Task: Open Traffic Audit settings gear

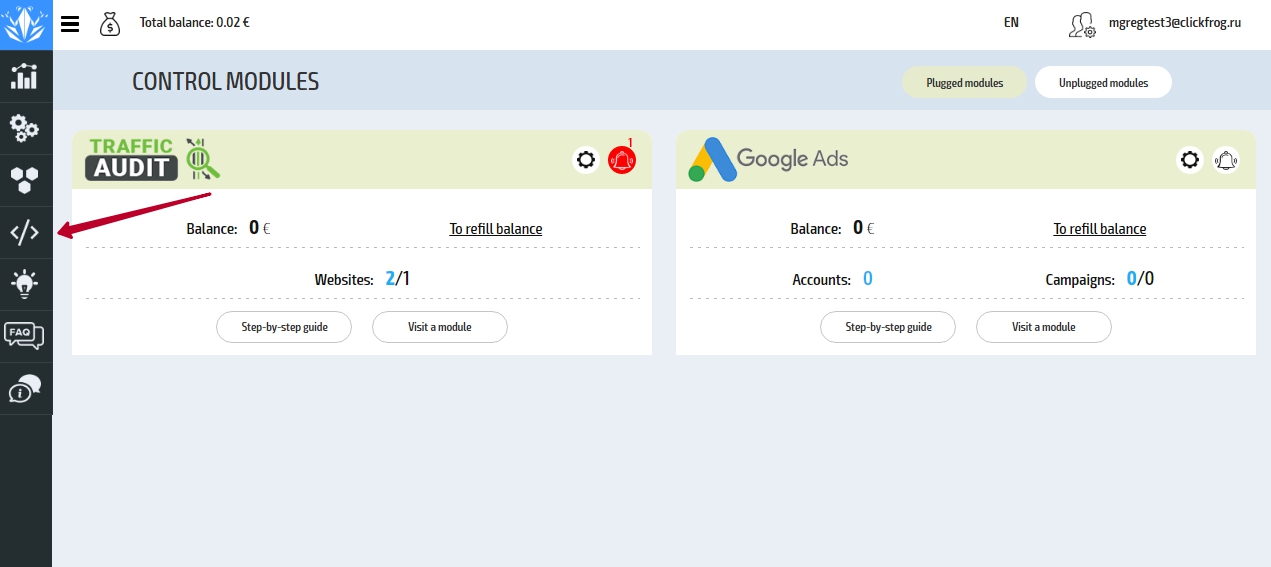Action: click(586, 159)
